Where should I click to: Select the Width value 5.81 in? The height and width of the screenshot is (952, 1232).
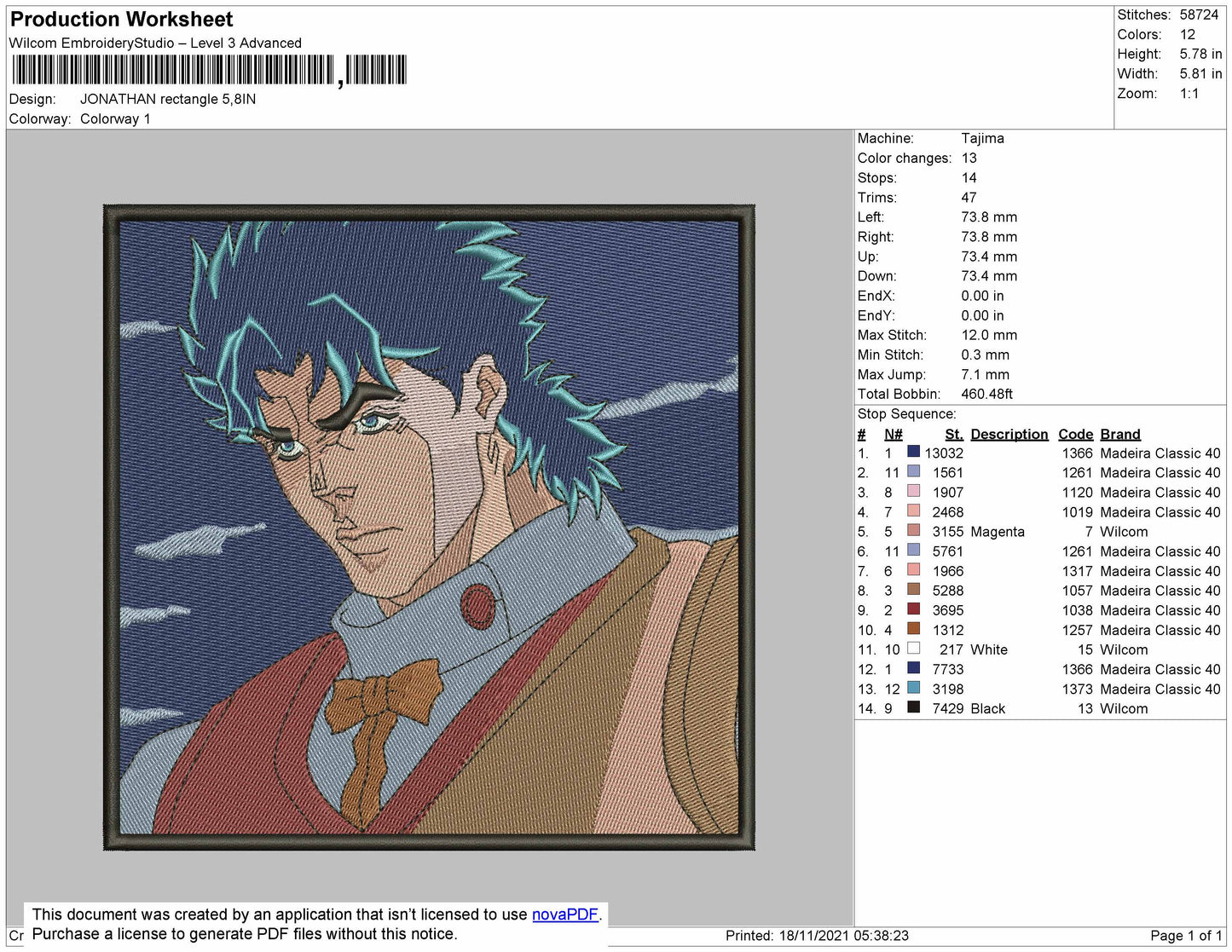[1200, 74]
